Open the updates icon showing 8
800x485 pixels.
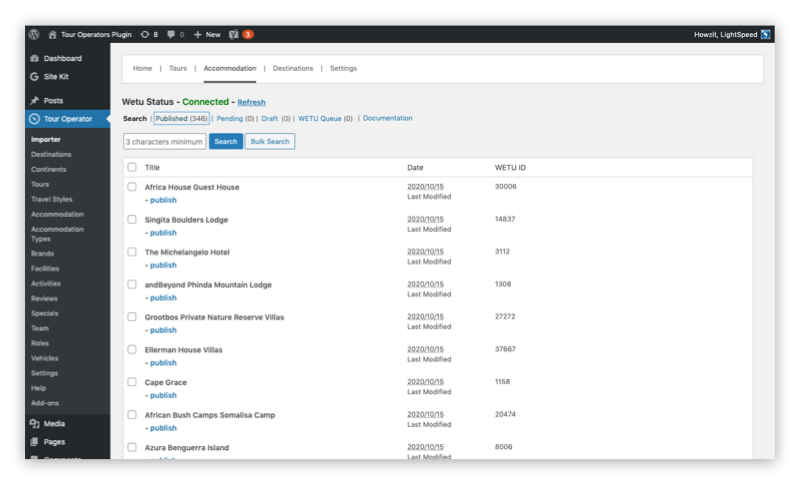click(x=145, y=35)
